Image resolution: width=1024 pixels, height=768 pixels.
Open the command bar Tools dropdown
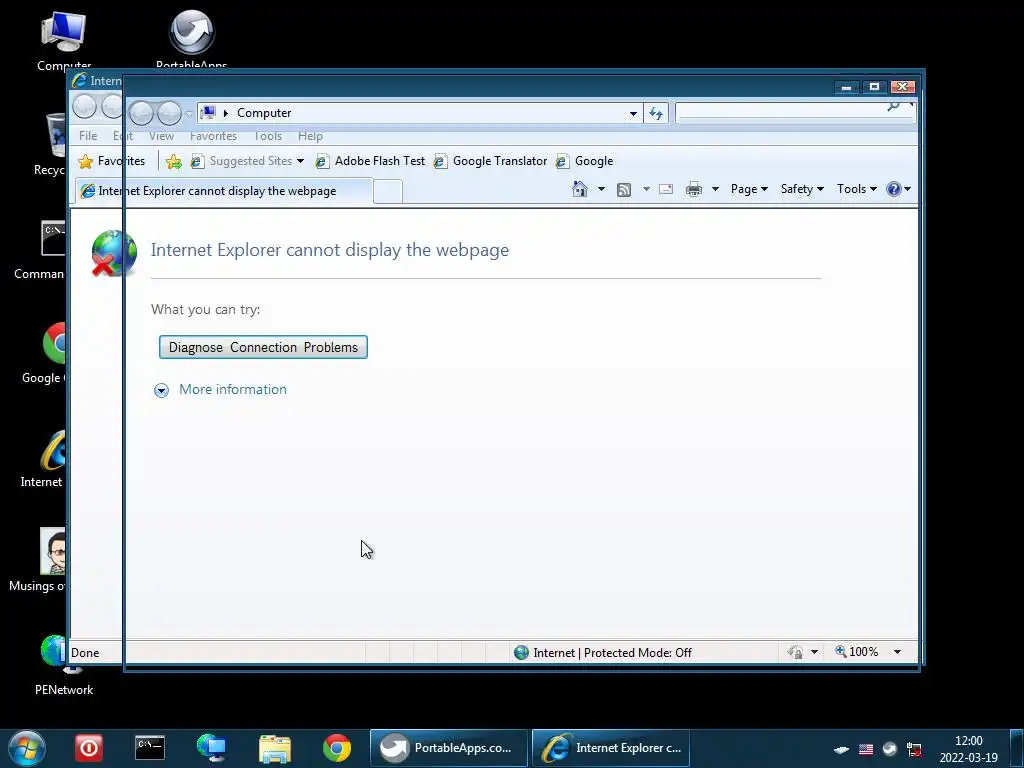[x=856, y=189]
